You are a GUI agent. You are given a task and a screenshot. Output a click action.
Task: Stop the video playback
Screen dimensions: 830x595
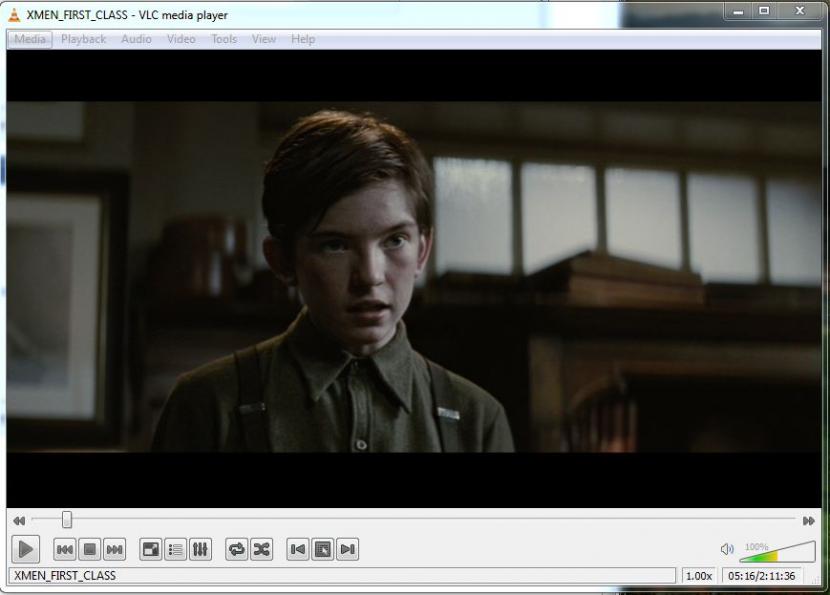tap(89, 549)
